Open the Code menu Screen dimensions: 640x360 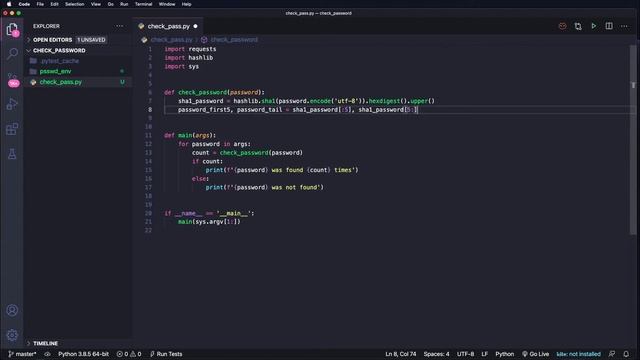tap(24, 4)
